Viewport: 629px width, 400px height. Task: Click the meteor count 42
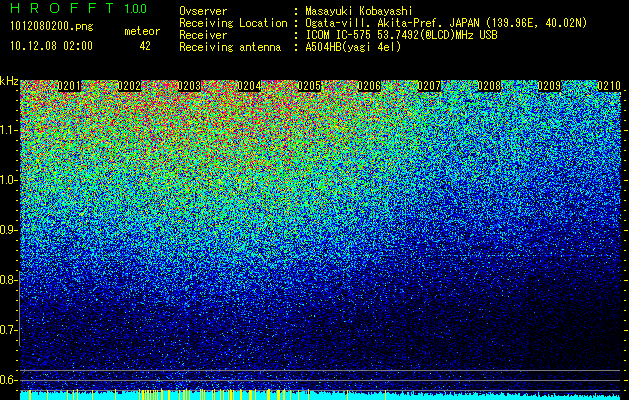point(145,46)
